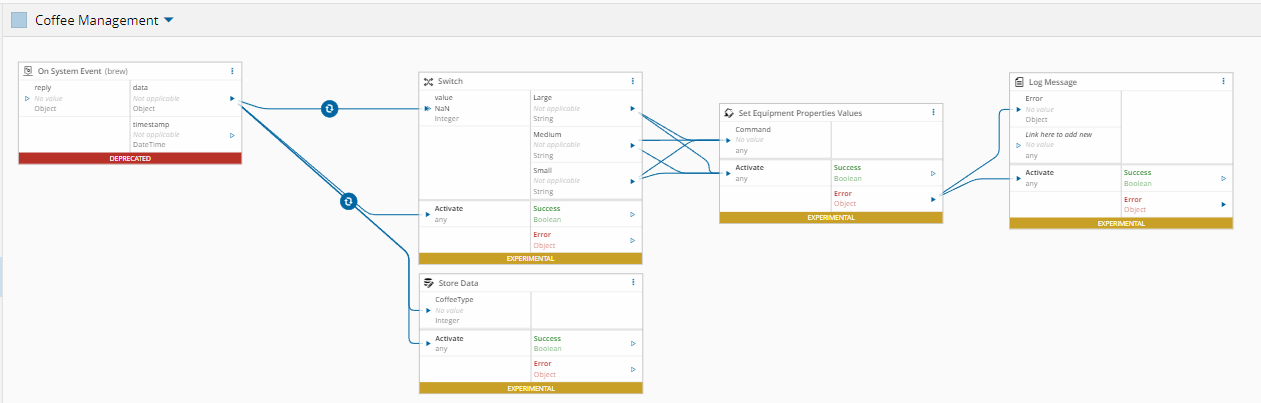
Task: Click the blue Coffee Management color square
Action: point(18,20)
